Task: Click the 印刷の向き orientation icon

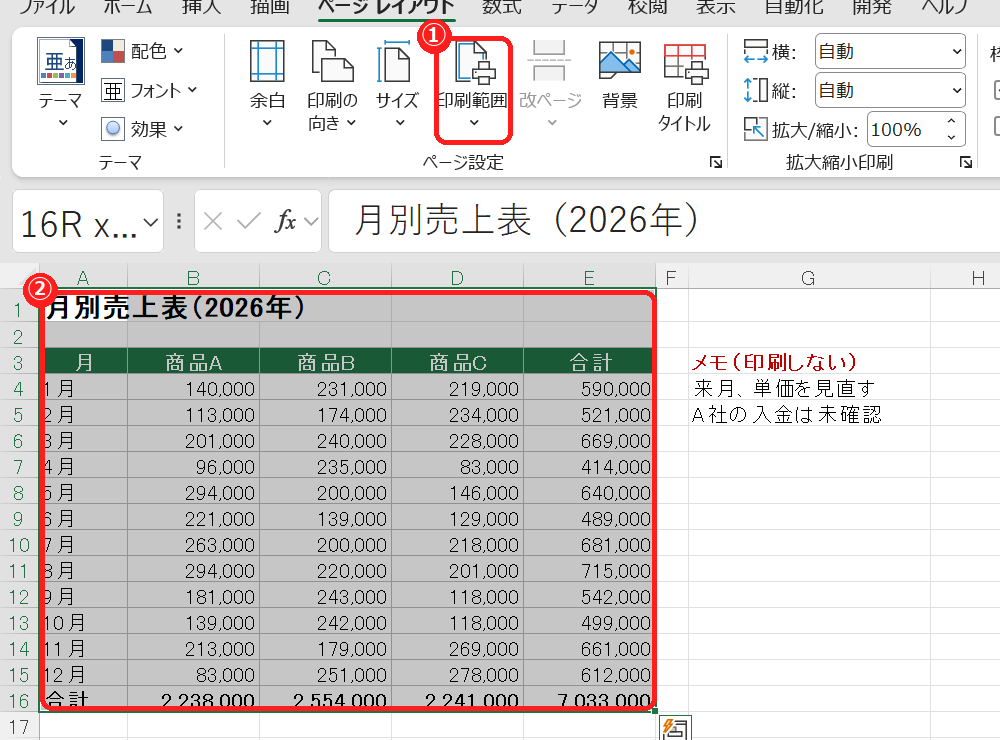Action: click(332, 61)
